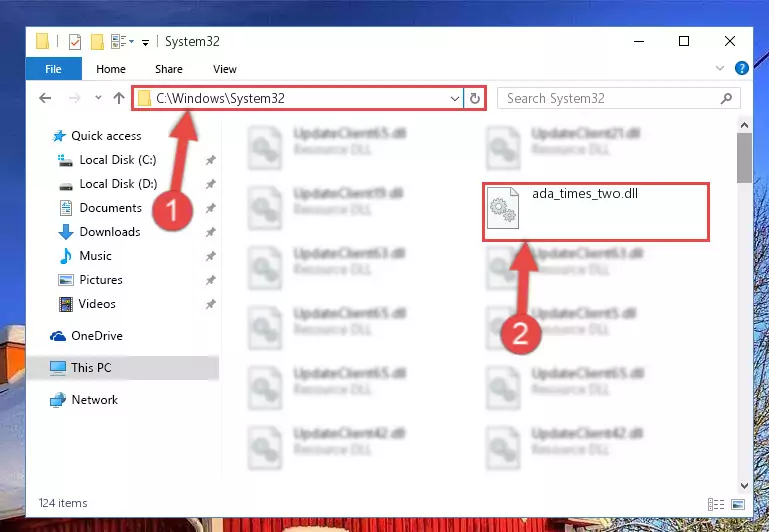
Task: Switch to Large icons view icon
Action: (738, 504)
